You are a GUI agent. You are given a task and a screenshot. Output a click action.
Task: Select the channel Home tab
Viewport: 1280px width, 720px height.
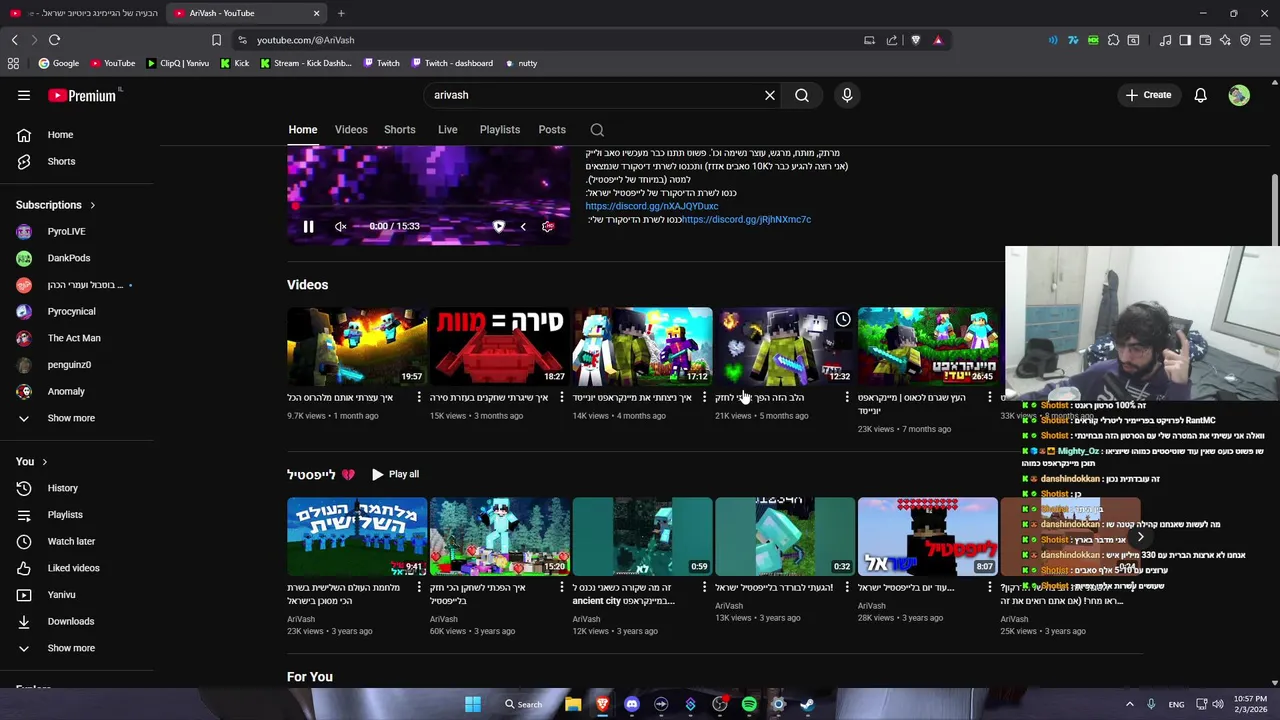pos(302,129)
